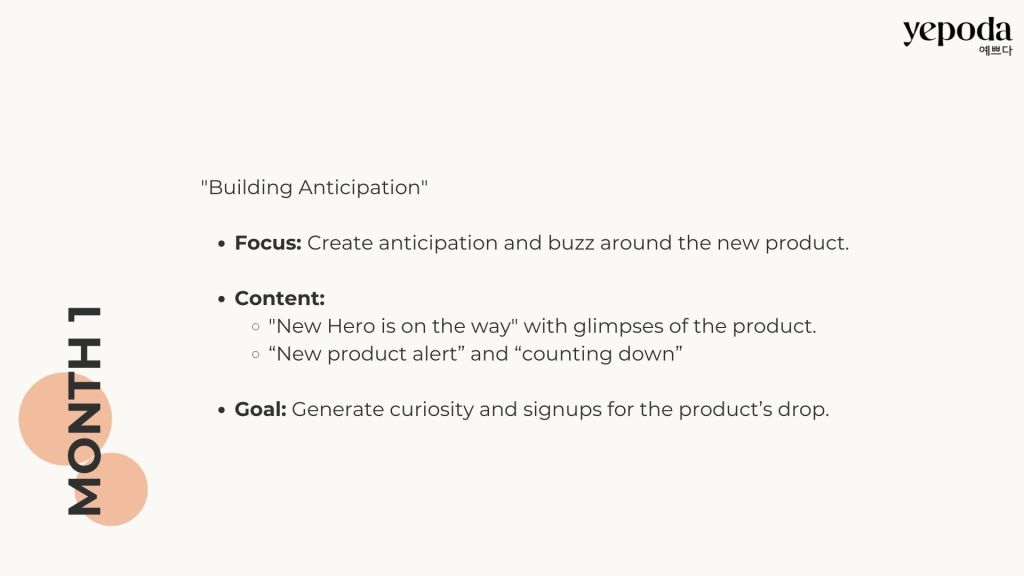The width and height of the screenshot is (1024, 576).
Task: Click the yepoda logo
Action: click(x=956, y=31)
